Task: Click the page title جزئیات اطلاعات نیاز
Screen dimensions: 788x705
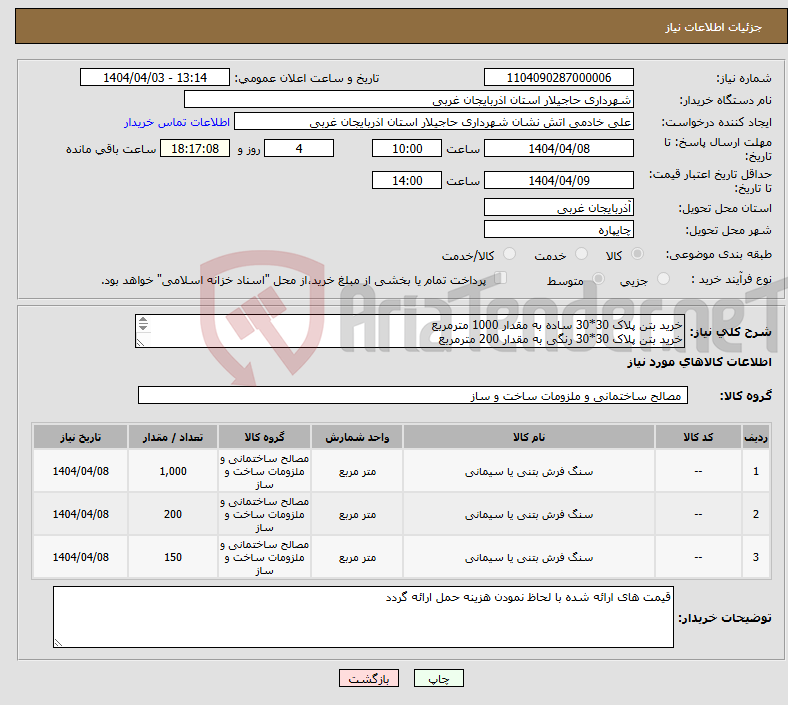Action: [x=714, y=27]
